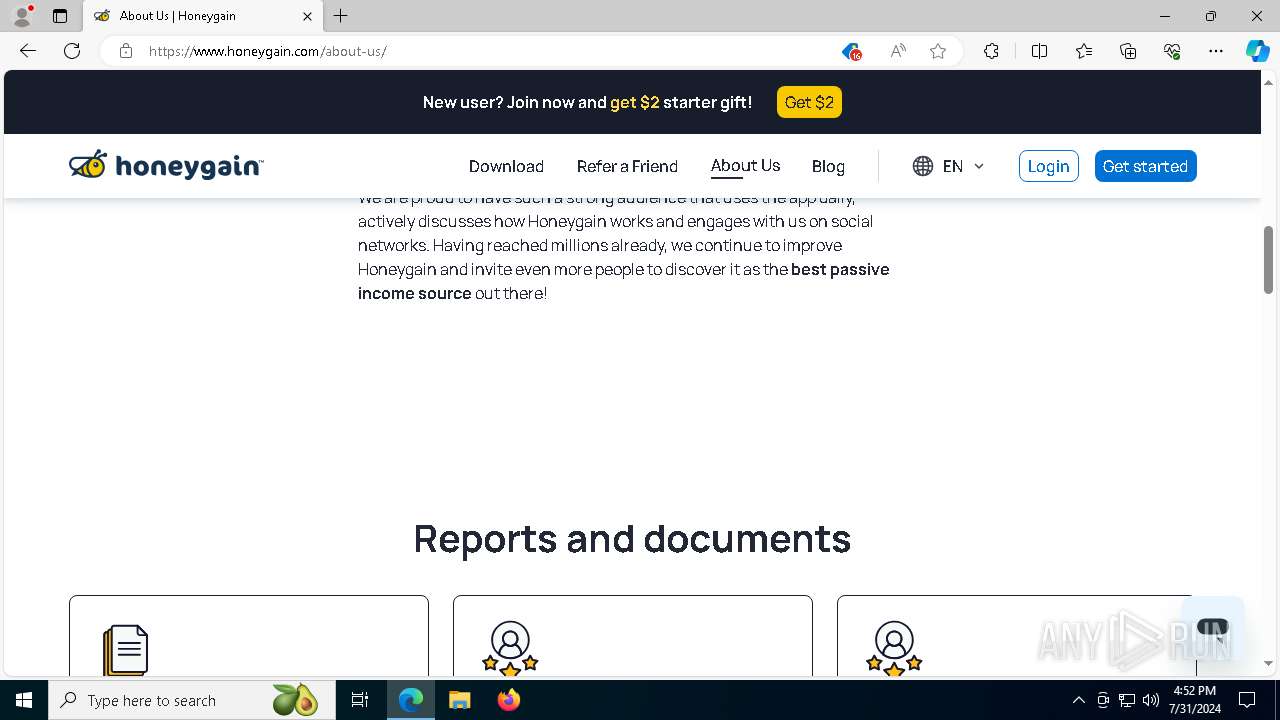
Task: Open the shopping coupons icon in address bar
Action: pos(851,51)
